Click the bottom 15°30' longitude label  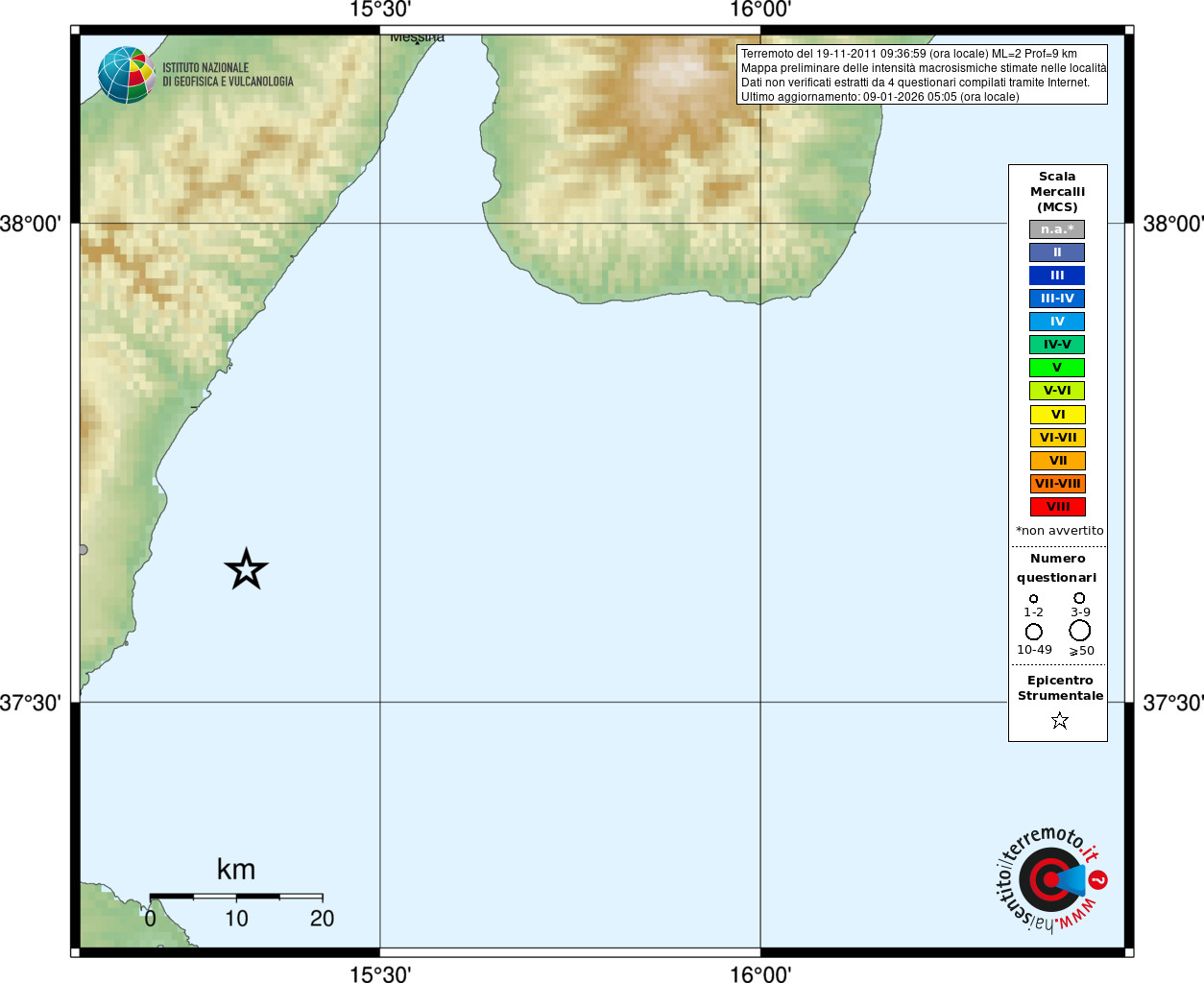[380, 973]
